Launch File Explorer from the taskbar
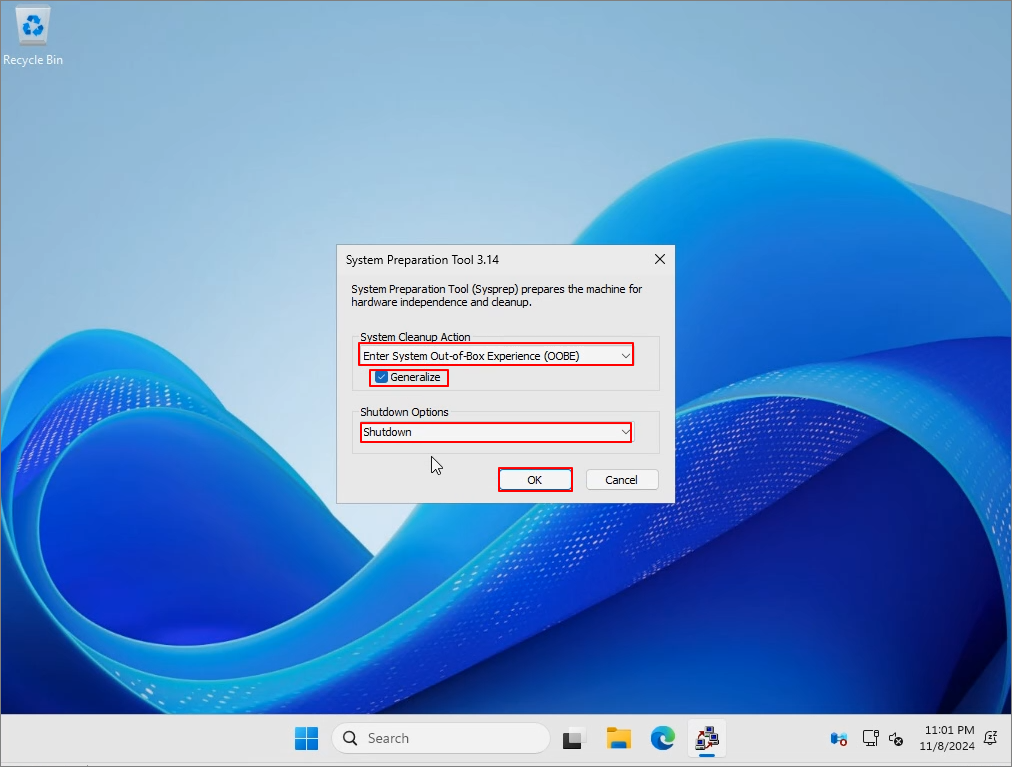The image size is (1012, 767). pyautogui.click(x=618, y=738)
